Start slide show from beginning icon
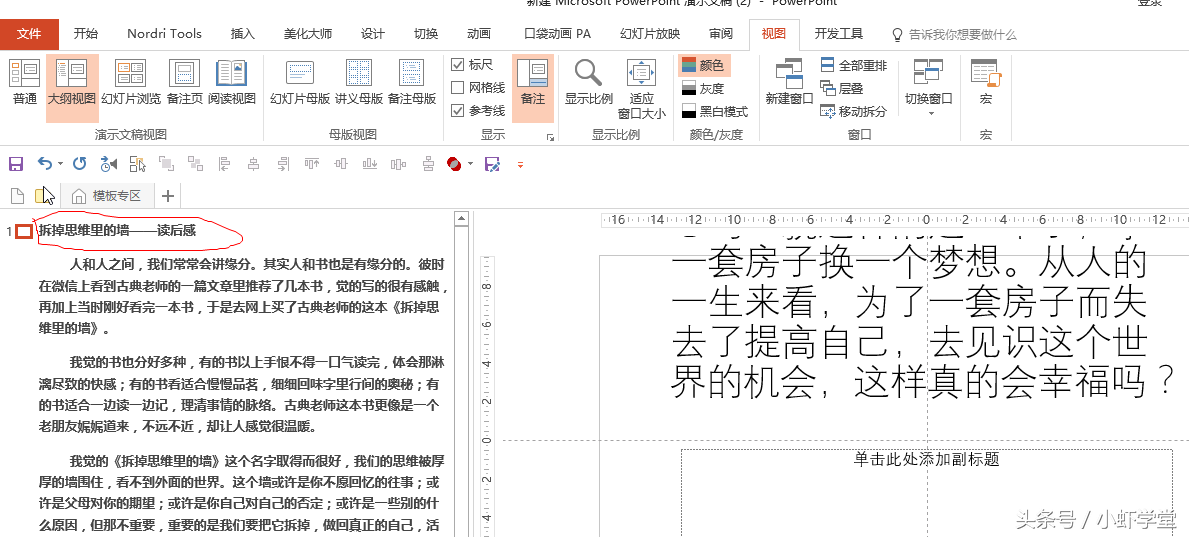 [x=109, y=163]
